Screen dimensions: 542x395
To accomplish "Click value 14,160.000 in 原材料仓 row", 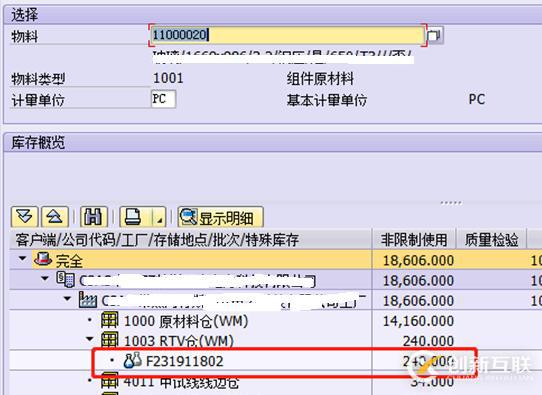I will pos(418,321).
